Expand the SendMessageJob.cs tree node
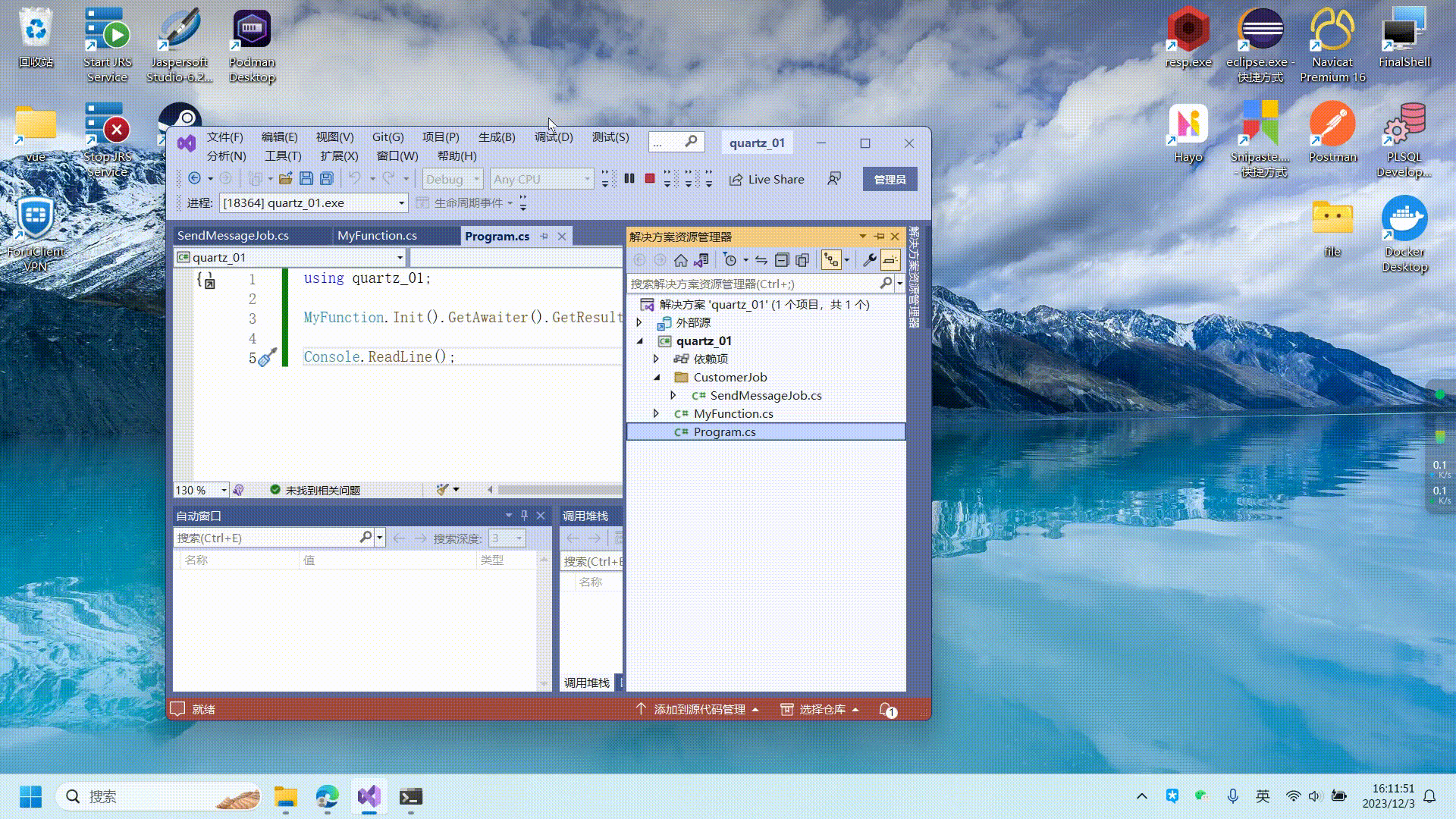This screenshot has width=1456, height=819. click(673, 395)
